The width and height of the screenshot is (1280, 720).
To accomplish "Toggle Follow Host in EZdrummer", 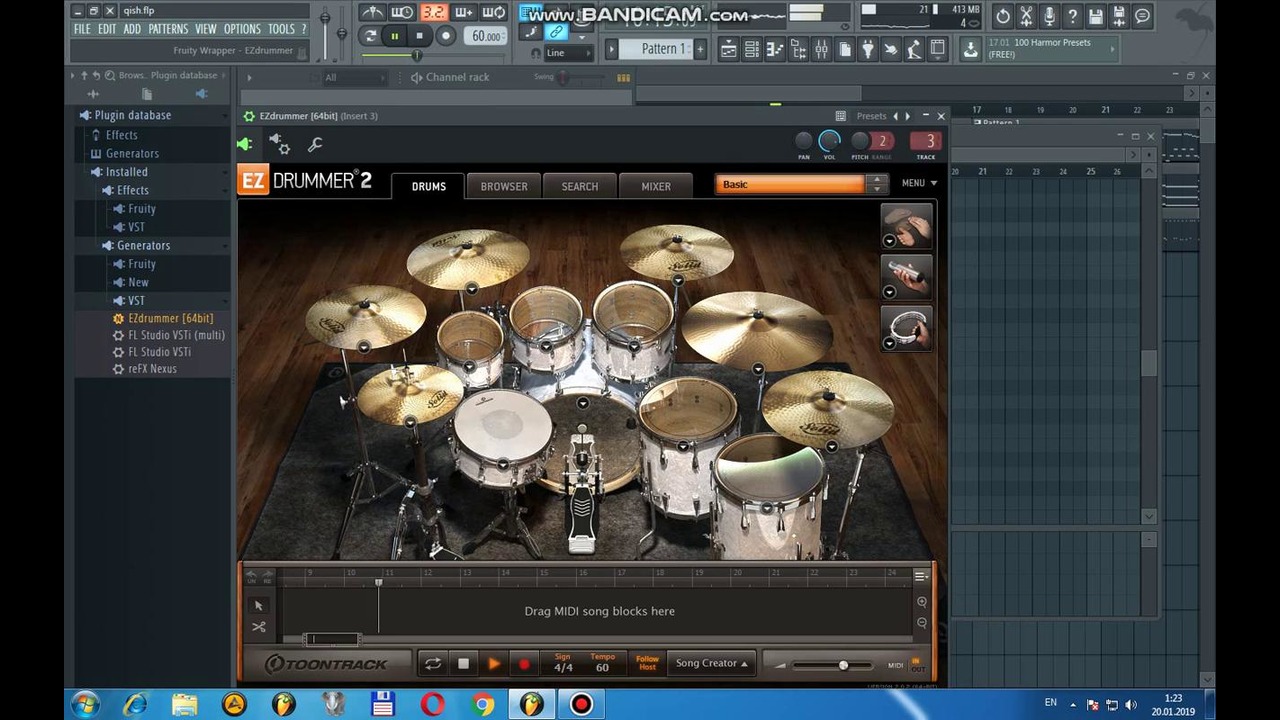I will coord(647,663).
